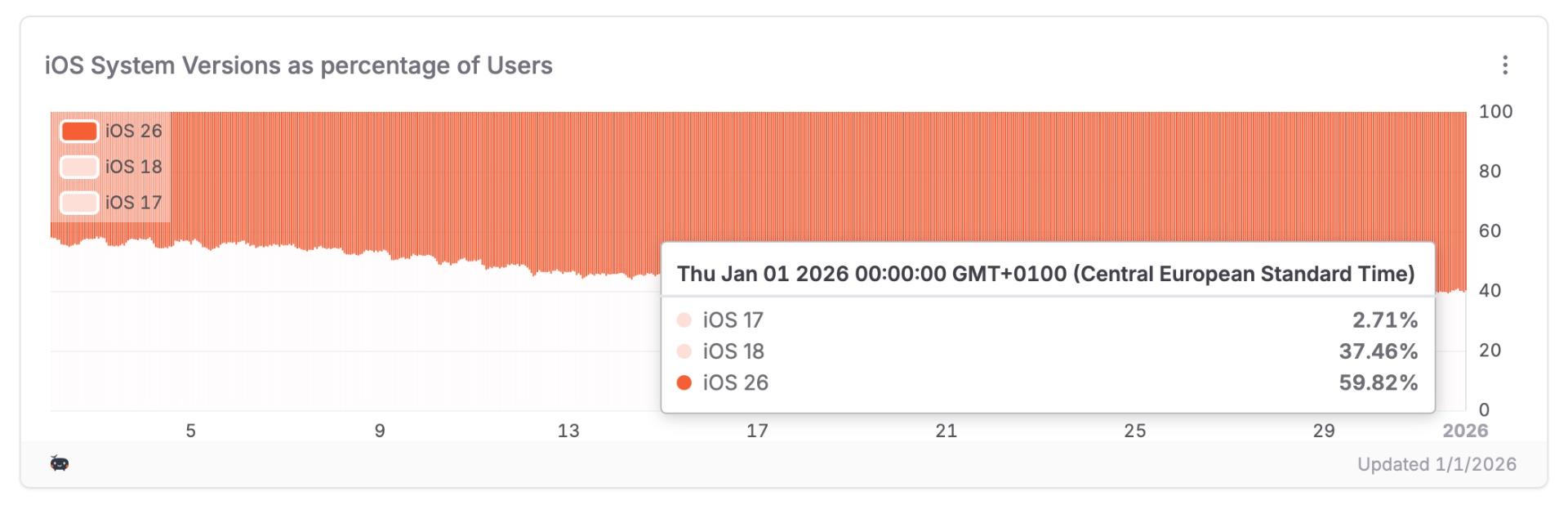Click the 21 label on the x-axis
The image size is (1568, 505).
point(946,431)
